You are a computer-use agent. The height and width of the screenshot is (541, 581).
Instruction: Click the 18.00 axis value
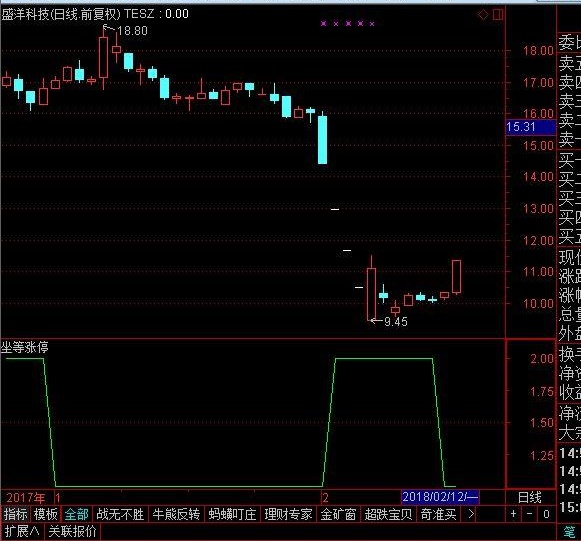538,51
